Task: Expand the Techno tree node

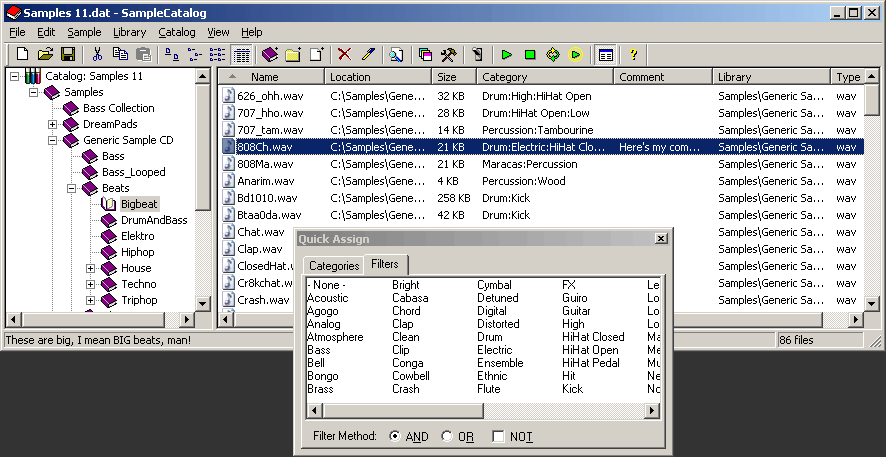Action: click(91, 284)
